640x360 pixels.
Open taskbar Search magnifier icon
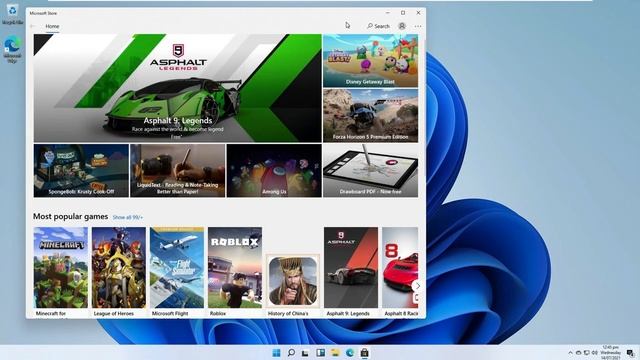point(291,353)
